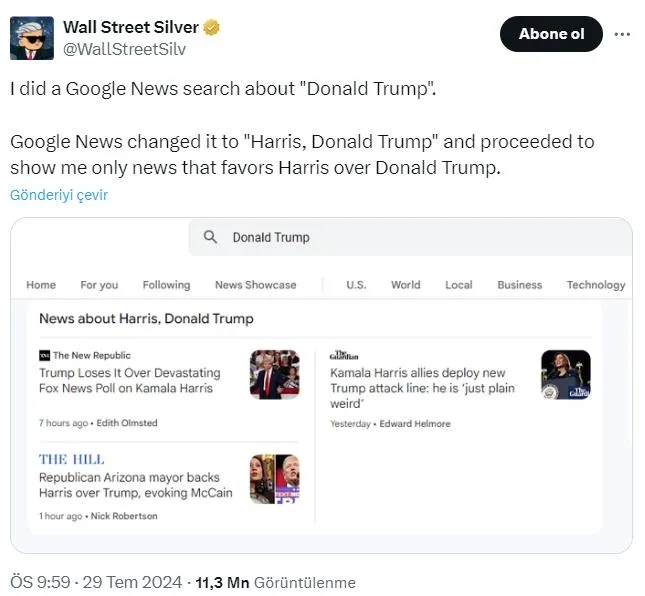The width and height of the screenshot is (645, 596).
Task: Open the three-dot more options menu
Action: [622, 34]
